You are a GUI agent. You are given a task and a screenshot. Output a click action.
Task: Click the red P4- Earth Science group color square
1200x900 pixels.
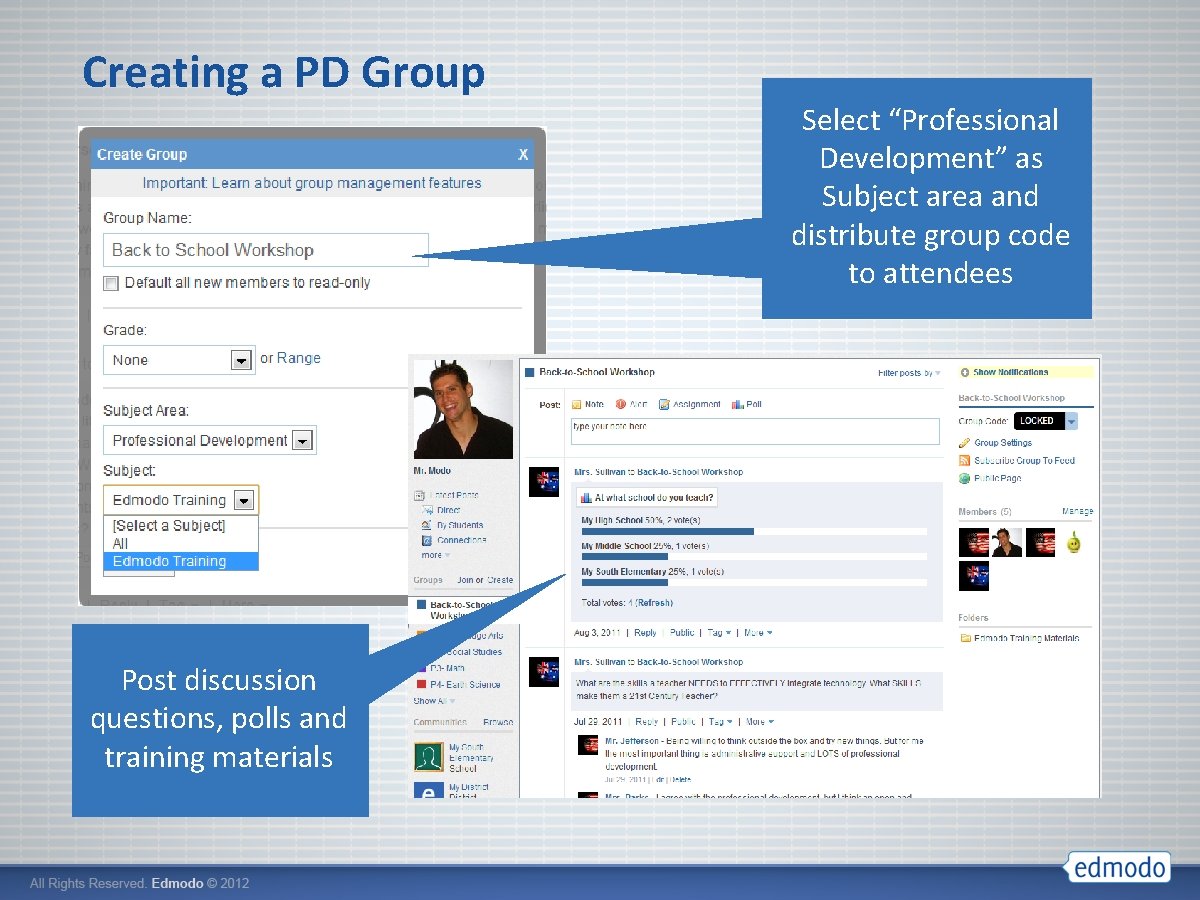(421, 685)
